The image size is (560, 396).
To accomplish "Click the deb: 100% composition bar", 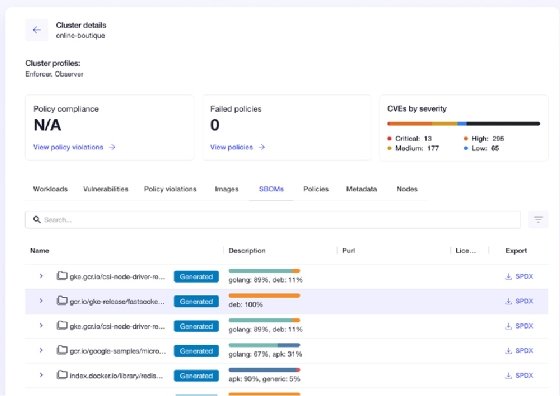I will click(264, 296).
